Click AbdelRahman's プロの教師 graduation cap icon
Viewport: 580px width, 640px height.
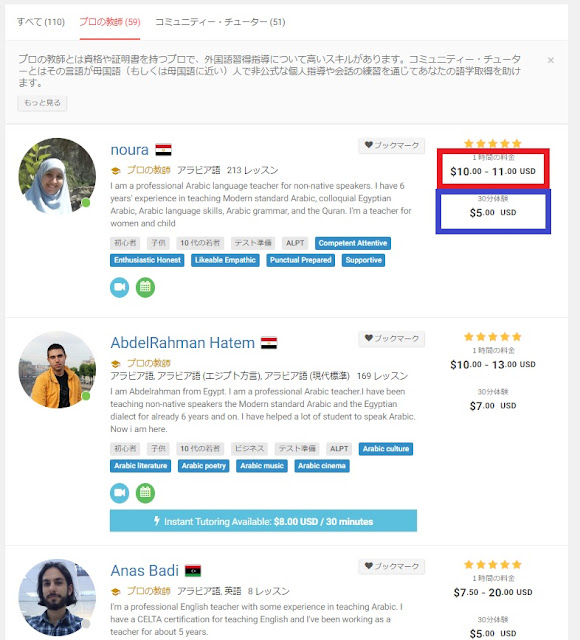[x=116, y=364]
